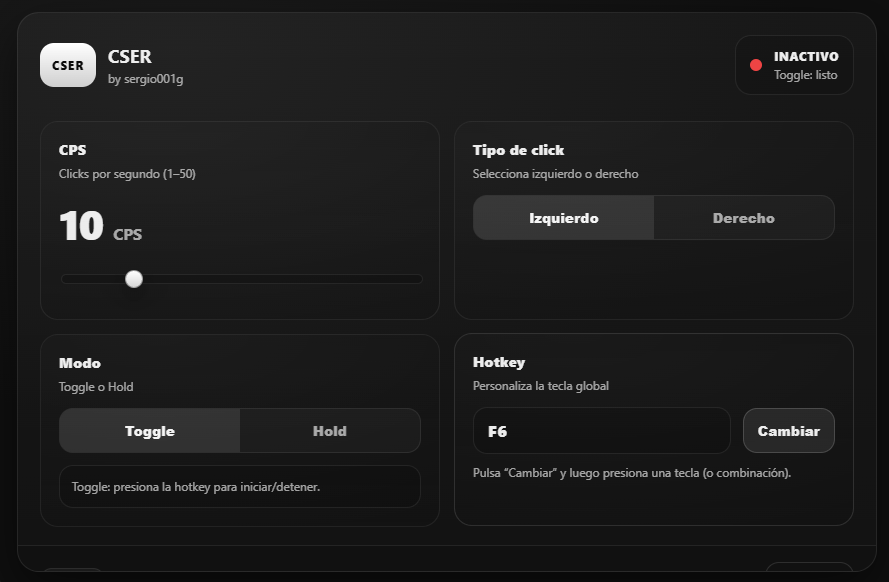This screenshot has width=889, height=582.
Task: Switch mode to Toggle
Action: coord(150,431)
